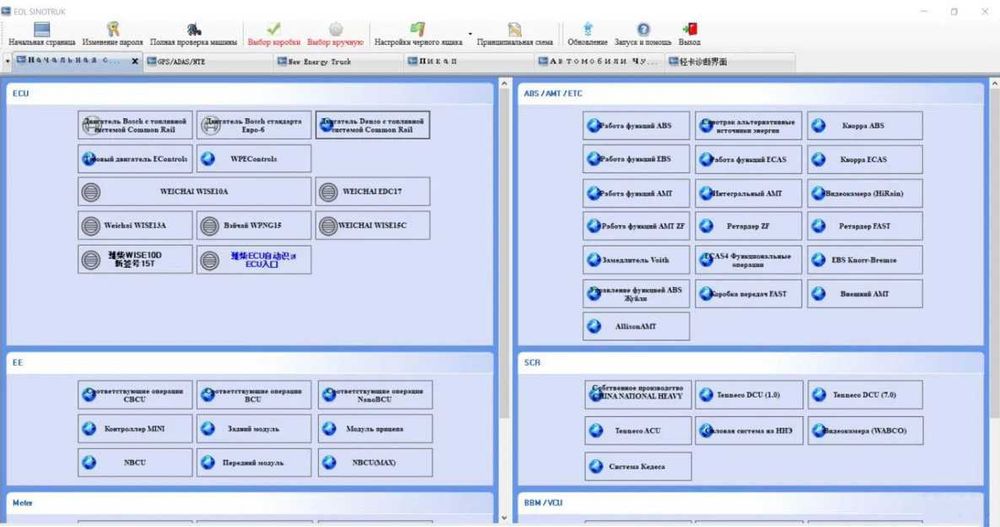Open Работа функций ABS

(x=636, y=126)
